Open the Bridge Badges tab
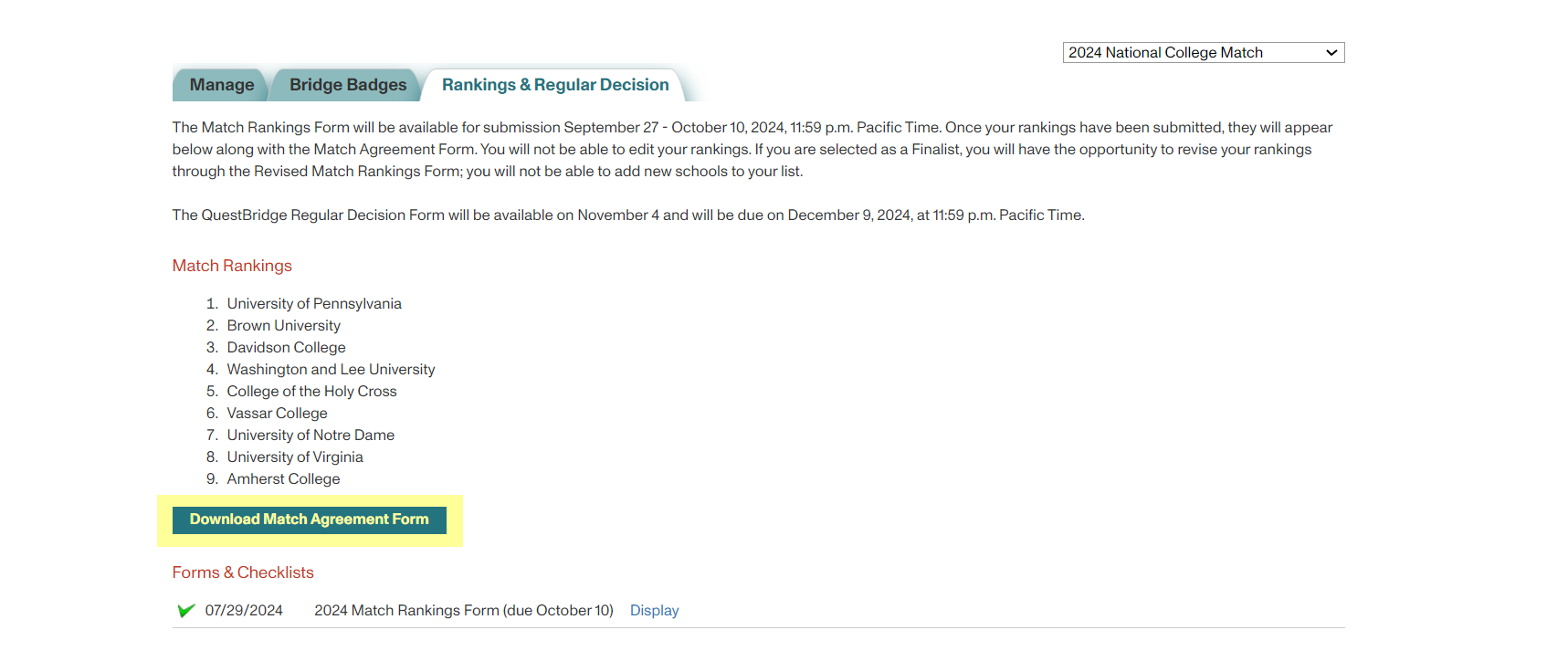This screenshot has height=651, width=1568. point(347,85)
